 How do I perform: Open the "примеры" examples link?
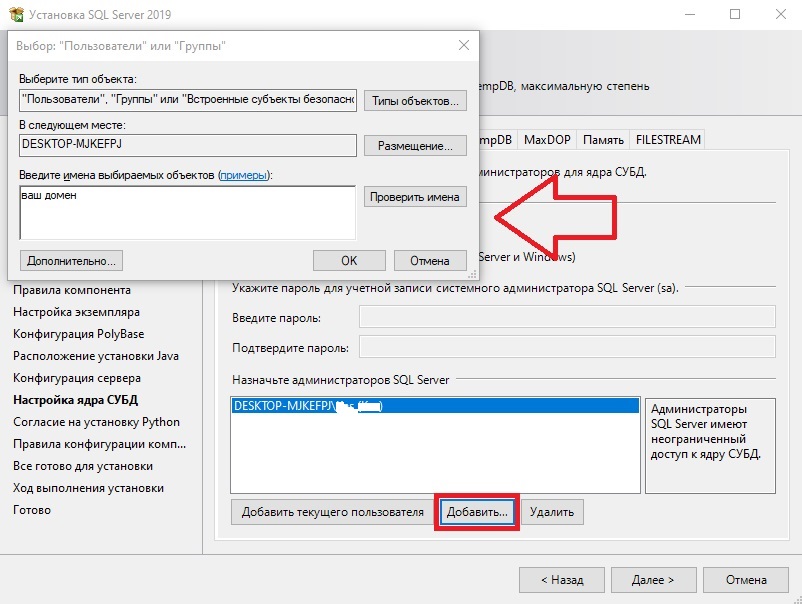coord(244,175)
